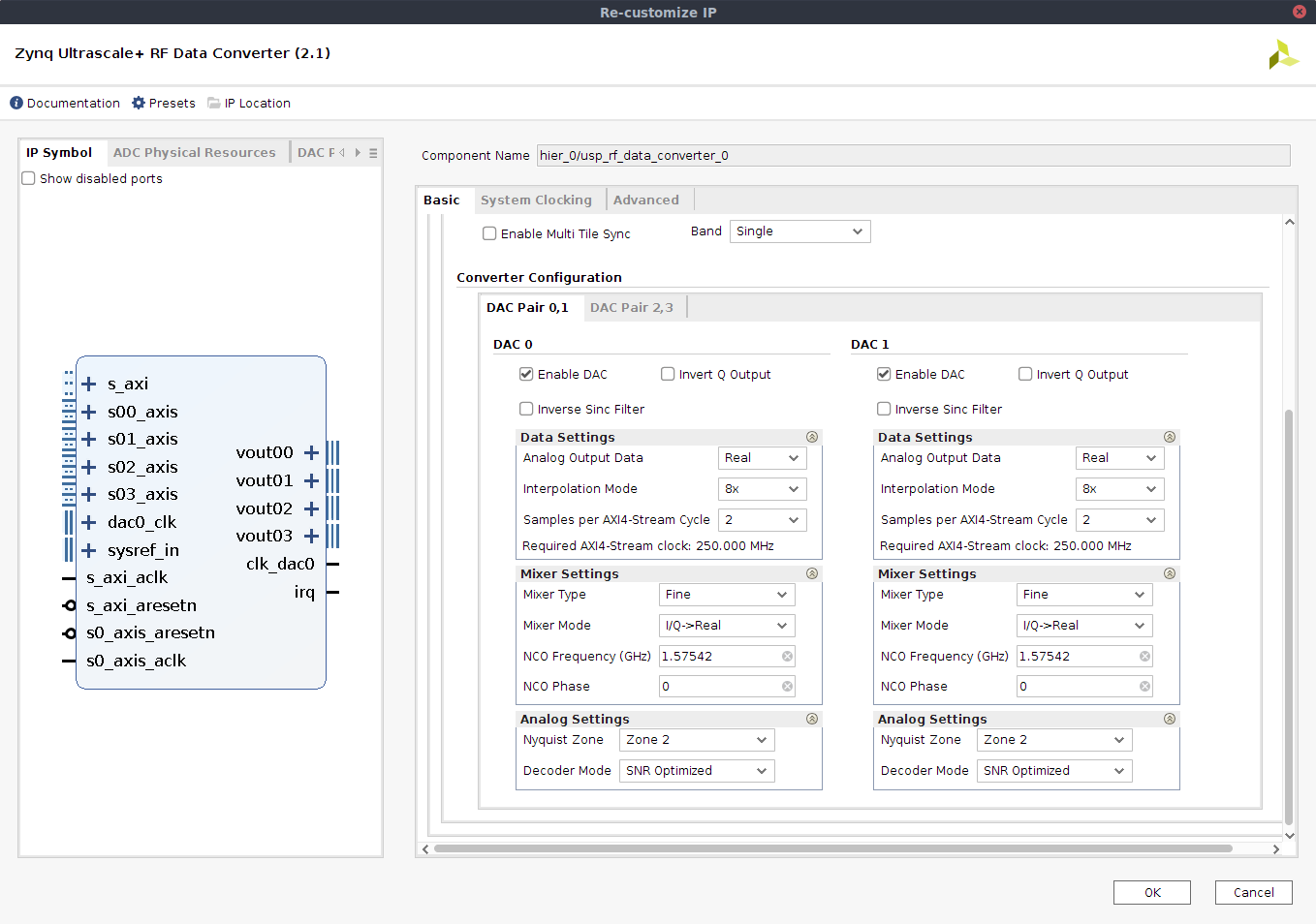Expand the s00_axis port plus icon

89,412
